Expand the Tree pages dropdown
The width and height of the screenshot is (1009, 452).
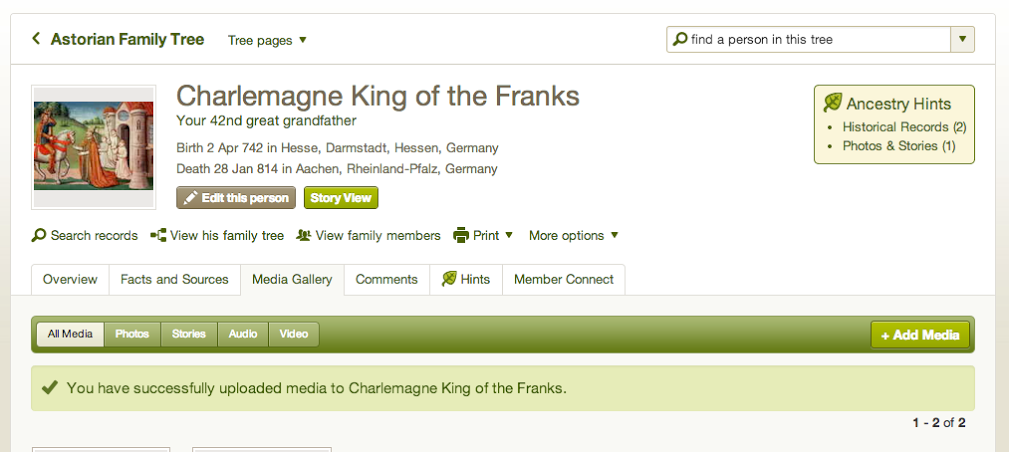267,41
